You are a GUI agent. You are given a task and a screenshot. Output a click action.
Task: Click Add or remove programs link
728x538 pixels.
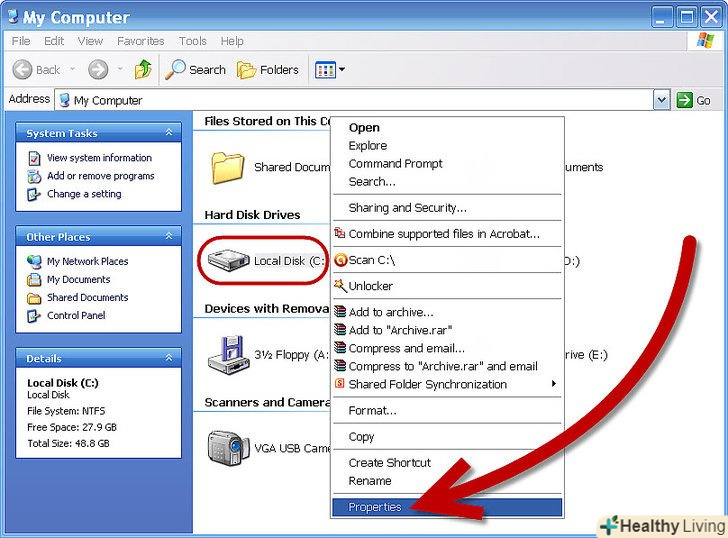click(101, 176)
